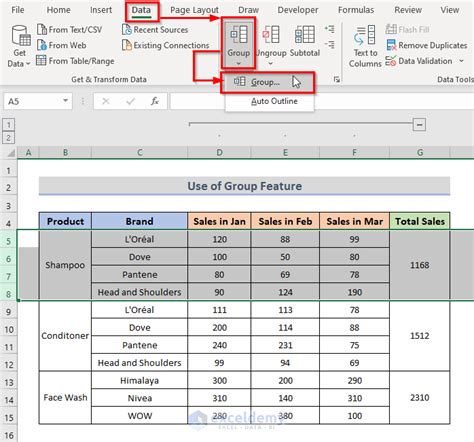Open the Formulas tab

[356, 10]
